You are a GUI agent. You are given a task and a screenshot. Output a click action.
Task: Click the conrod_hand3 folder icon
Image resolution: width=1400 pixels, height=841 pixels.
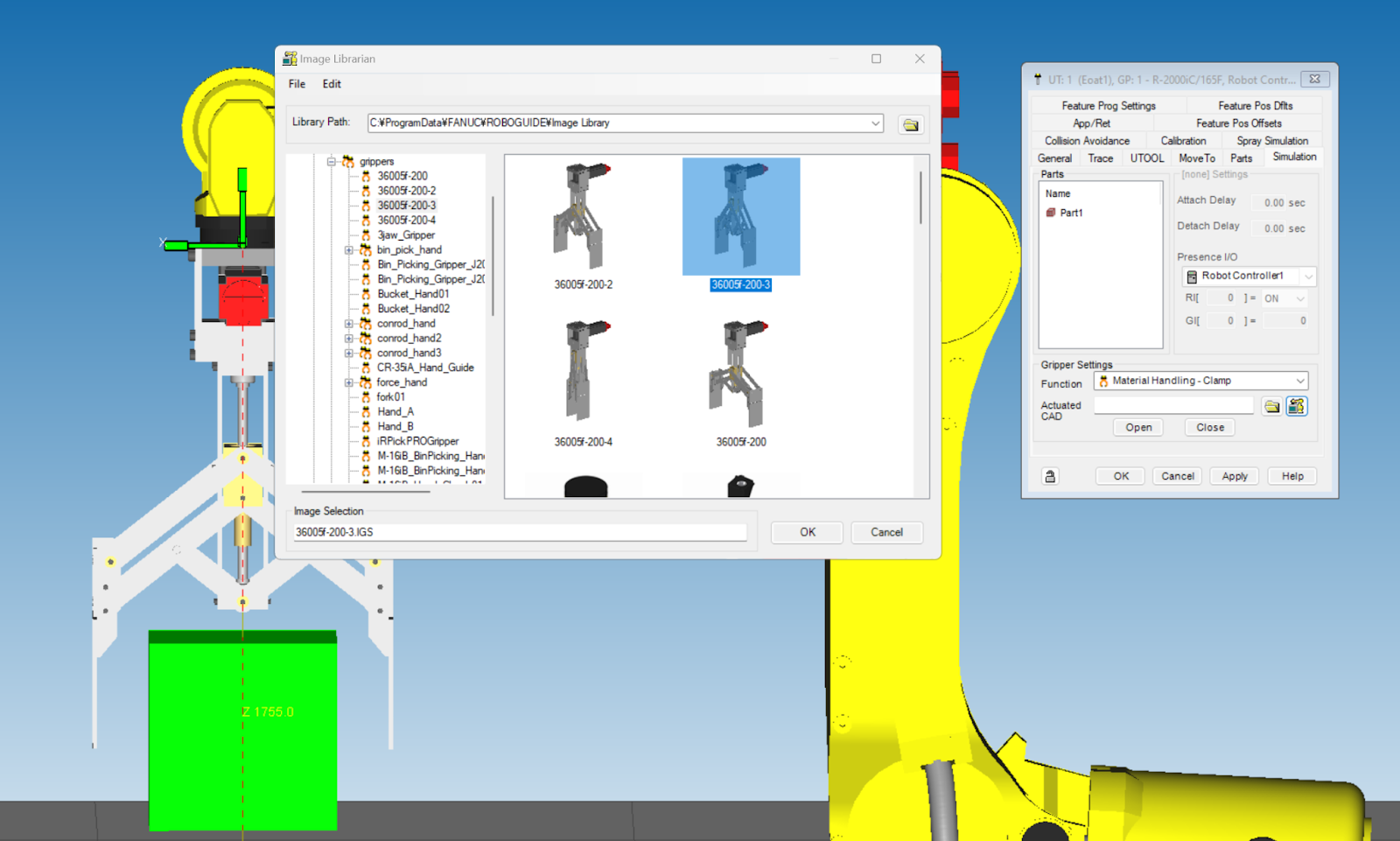click(366, 354)
